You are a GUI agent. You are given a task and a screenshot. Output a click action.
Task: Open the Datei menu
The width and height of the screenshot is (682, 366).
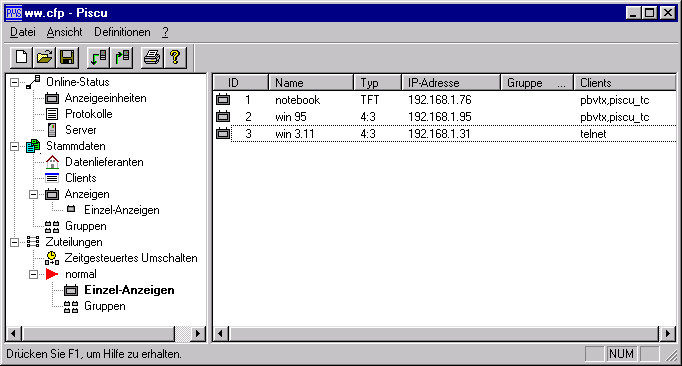23,32
